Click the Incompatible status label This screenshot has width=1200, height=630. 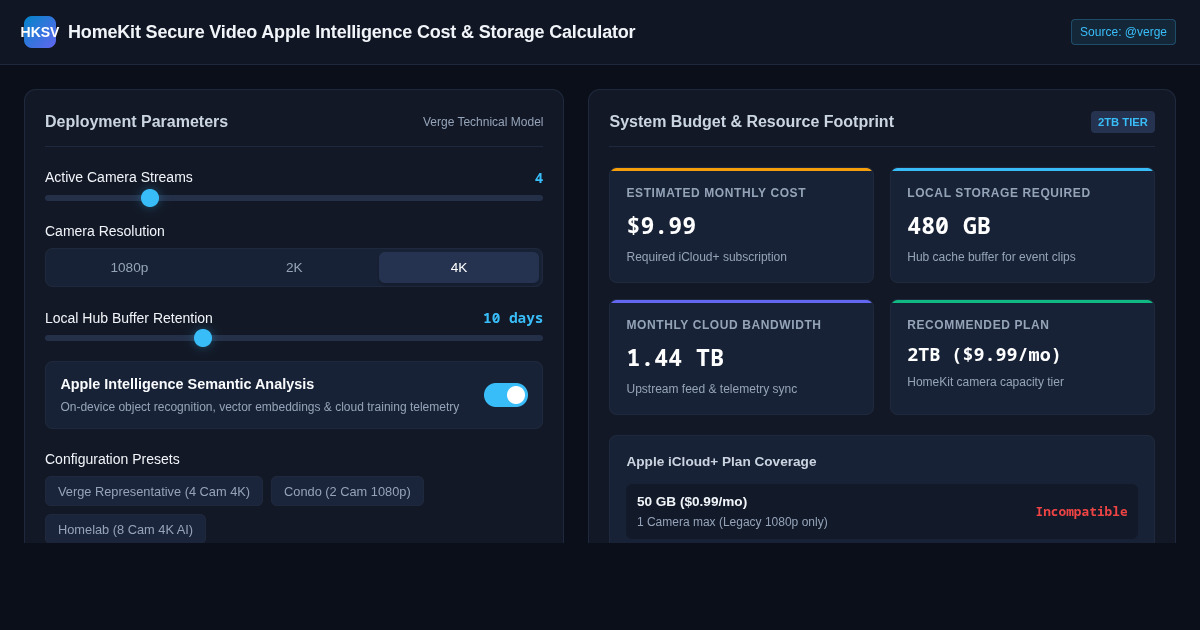click(x=1081, y=511)
